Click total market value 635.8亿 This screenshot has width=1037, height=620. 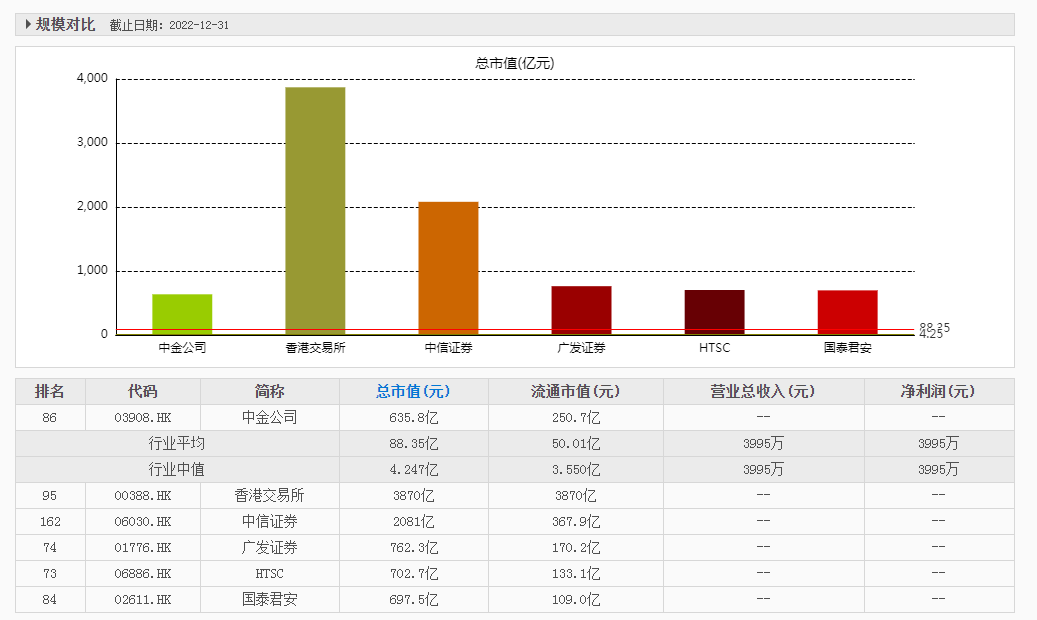[413, 418]
